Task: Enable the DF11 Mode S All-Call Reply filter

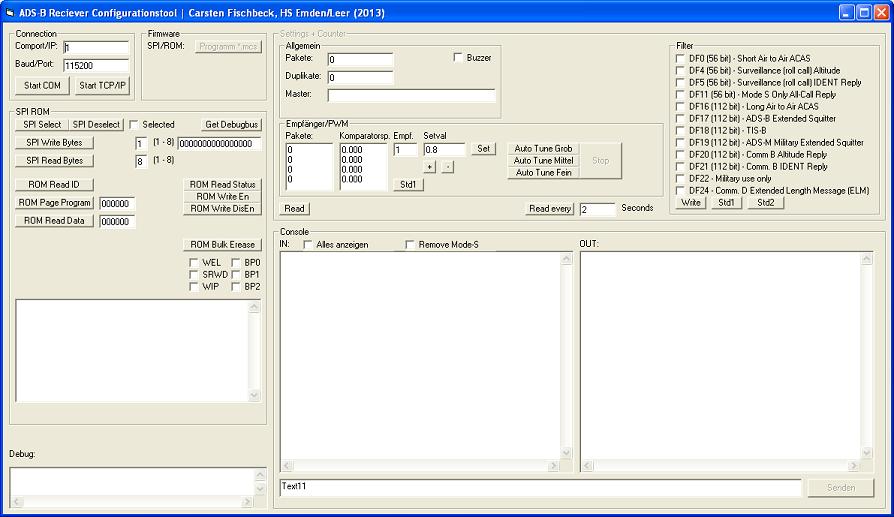Action: pyautogui.click(x=680, y=94)
